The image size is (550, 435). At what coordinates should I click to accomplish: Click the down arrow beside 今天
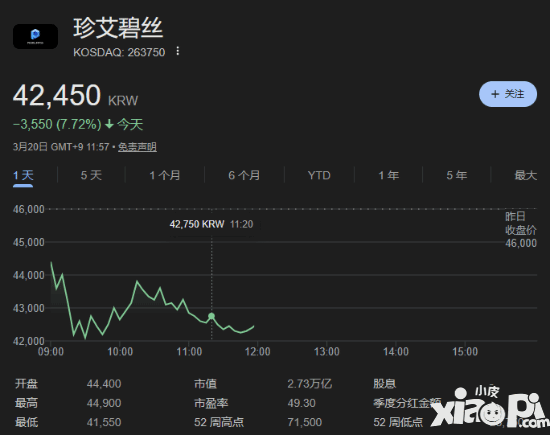(x=109, y=124)
